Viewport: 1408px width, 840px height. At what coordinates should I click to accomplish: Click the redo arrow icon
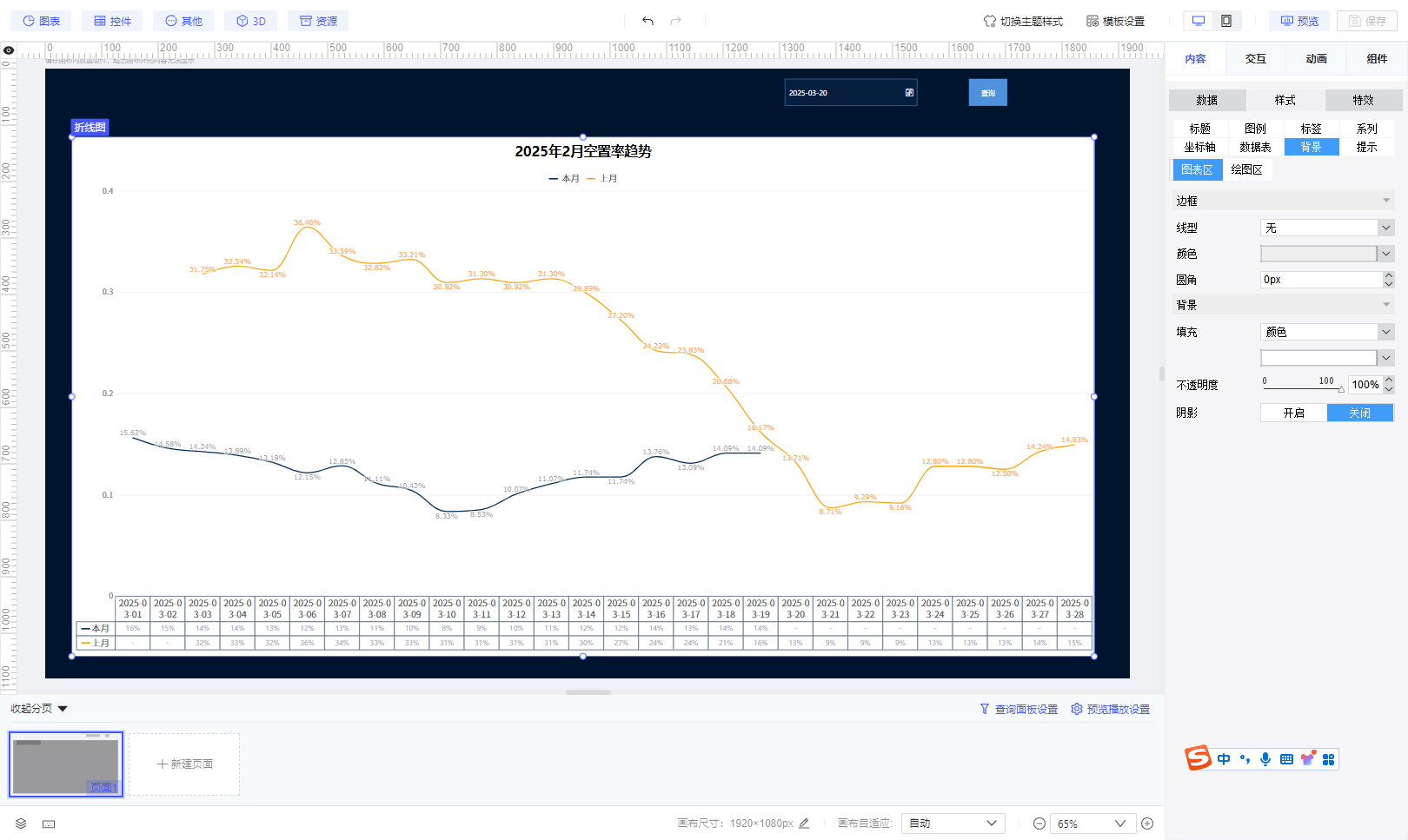[675, 21]
